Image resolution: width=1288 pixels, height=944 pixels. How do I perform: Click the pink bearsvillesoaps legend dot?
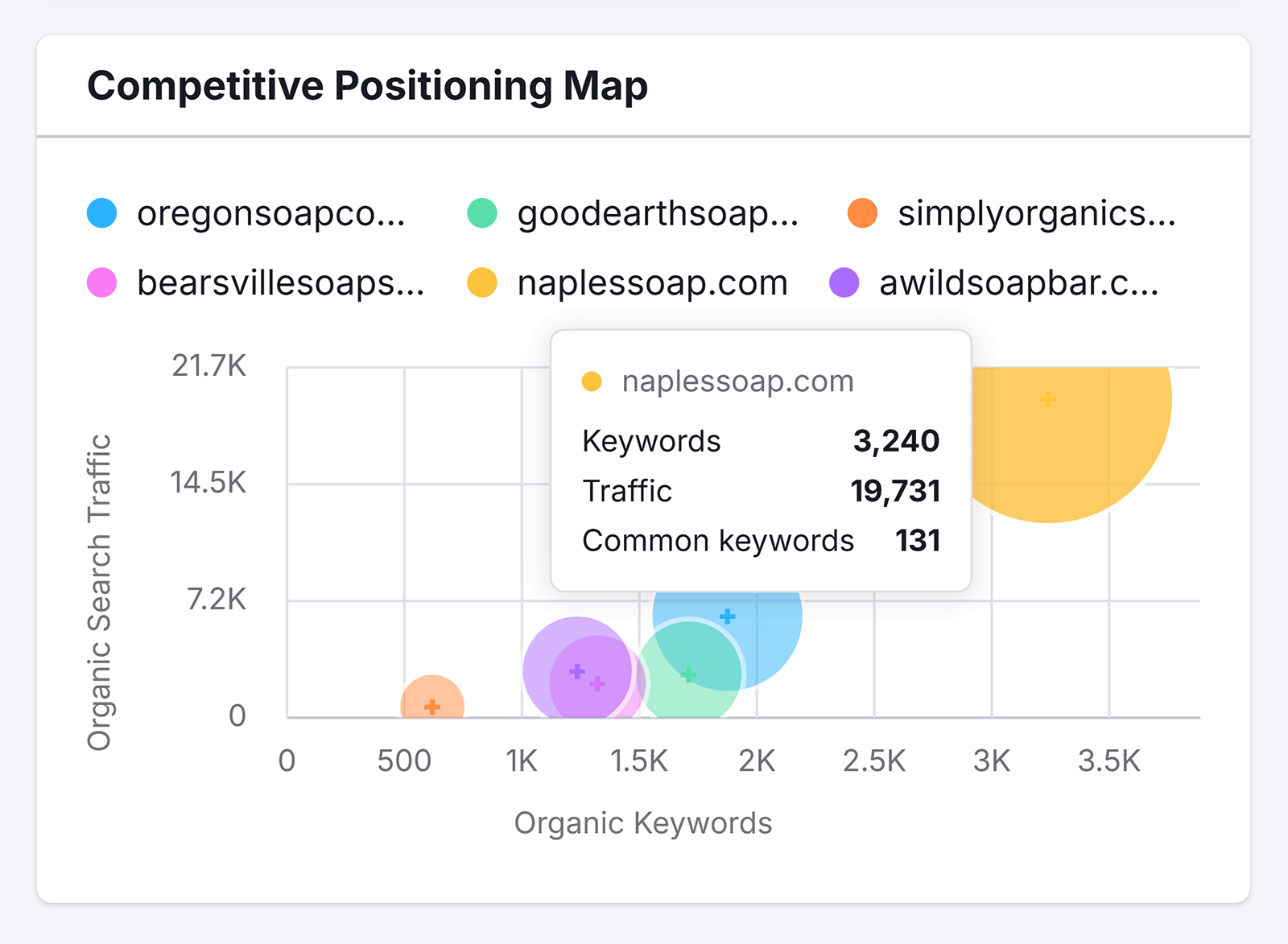pos(102,283)
